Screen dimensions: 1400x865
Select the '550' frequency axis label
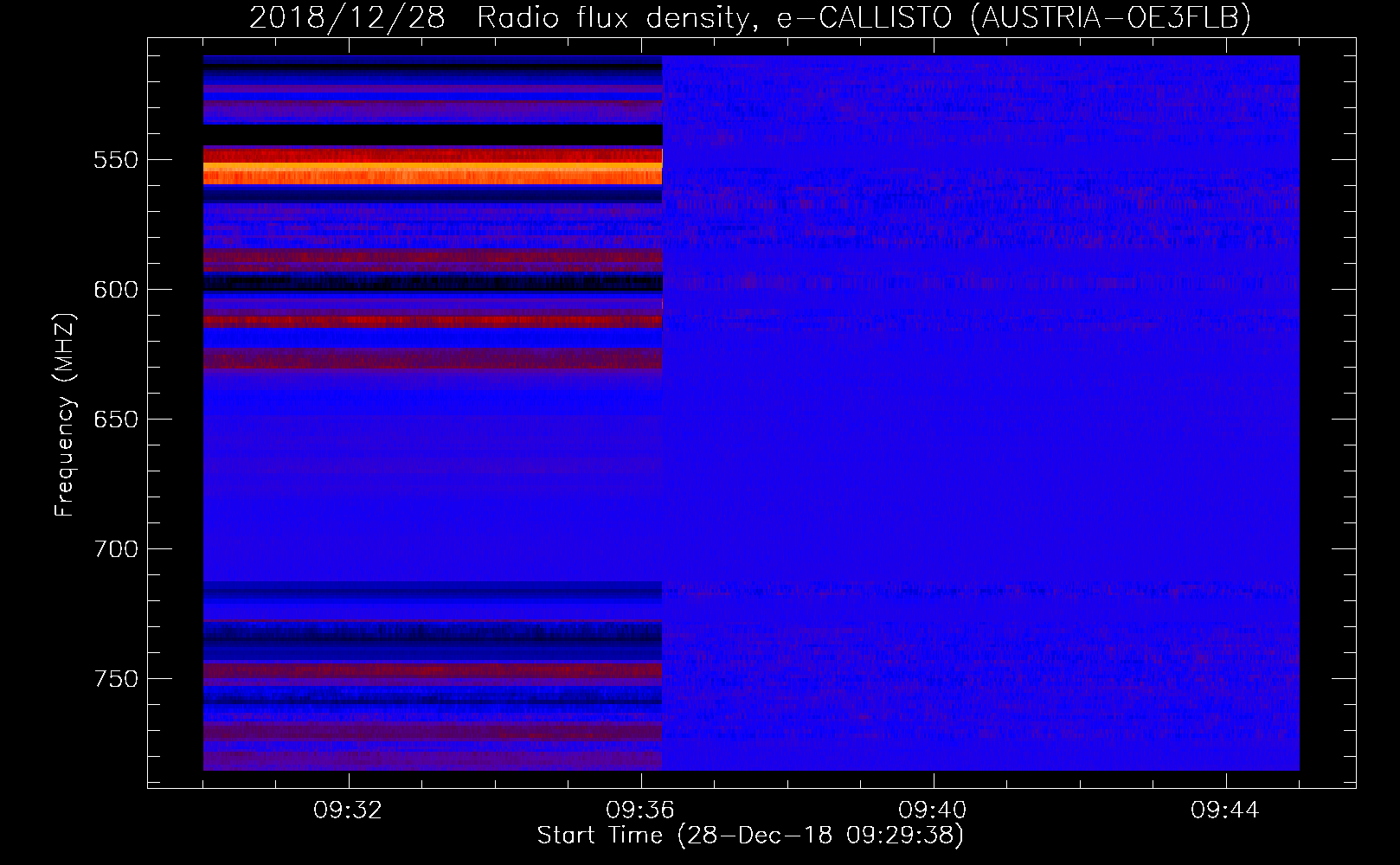[x=115, y=160]
